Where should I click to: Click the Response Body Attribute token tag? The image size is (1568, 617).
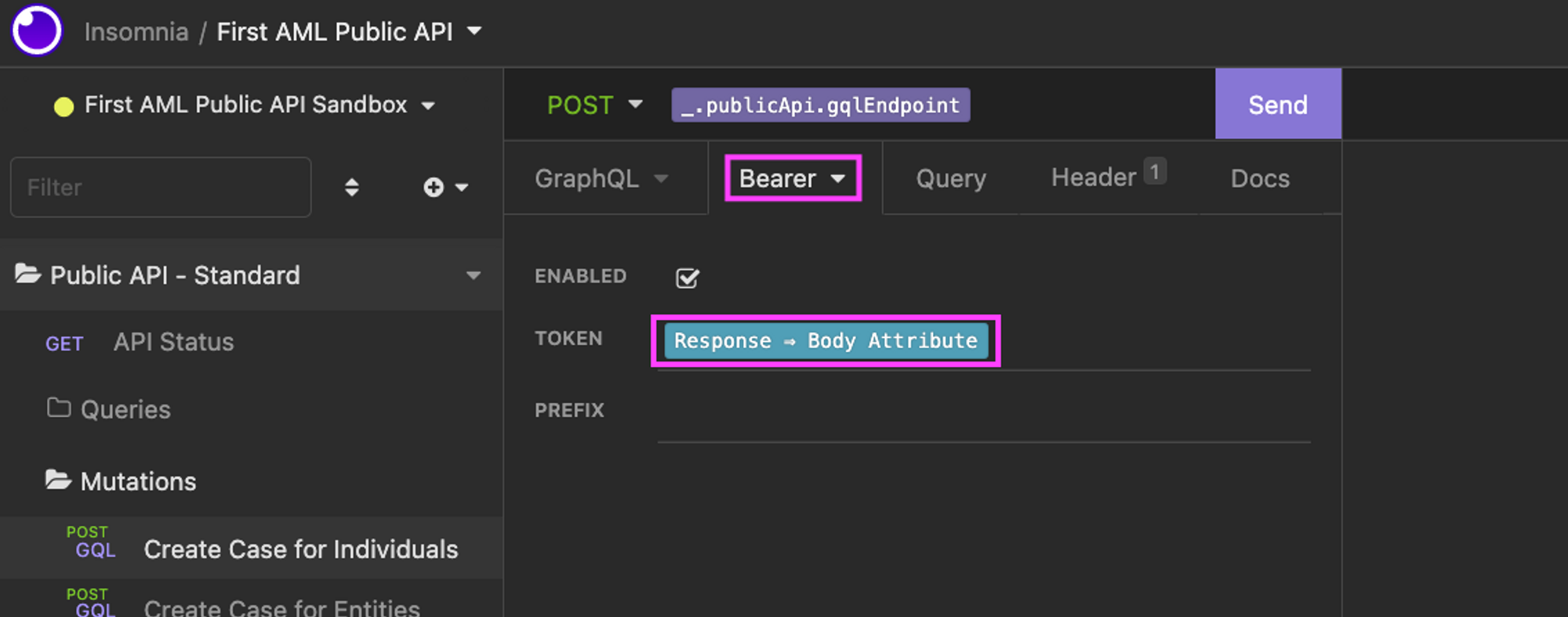point(826,341)
